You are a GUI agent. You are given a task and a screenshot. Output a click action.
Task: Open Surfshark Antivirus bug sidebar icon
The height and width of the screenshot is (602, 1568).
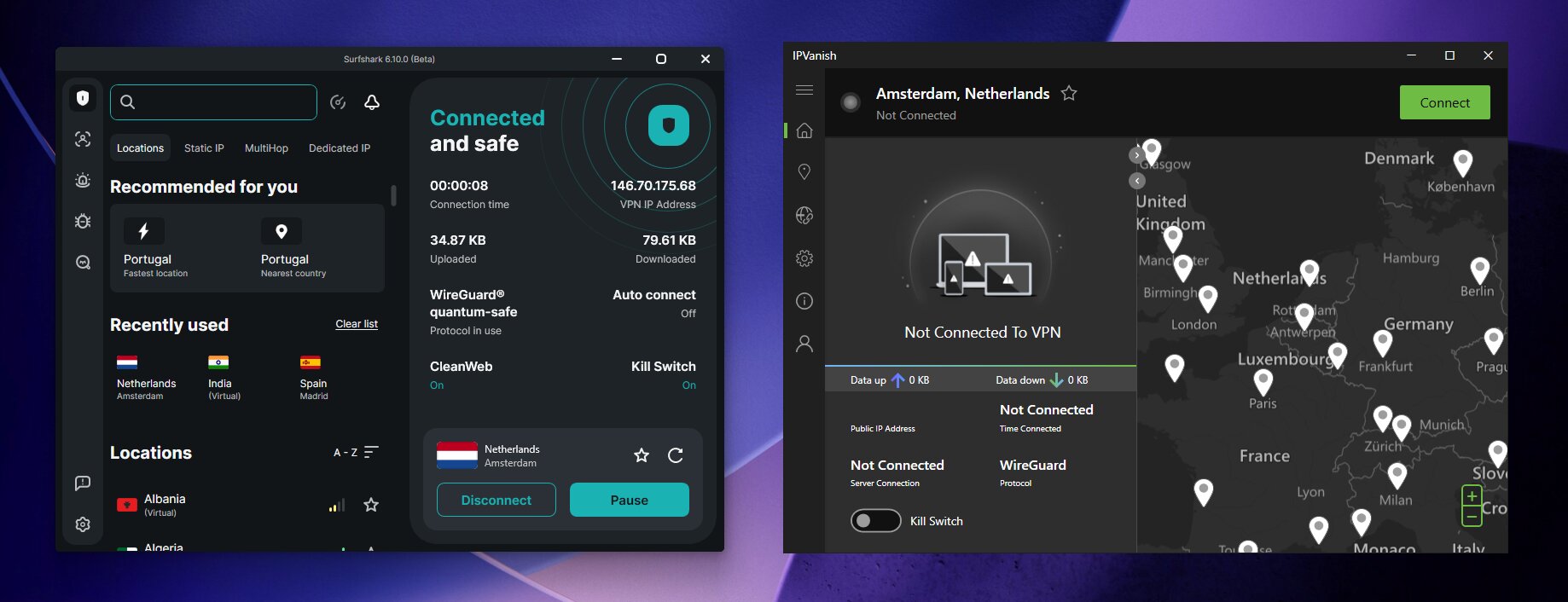(x=83, y=221)
